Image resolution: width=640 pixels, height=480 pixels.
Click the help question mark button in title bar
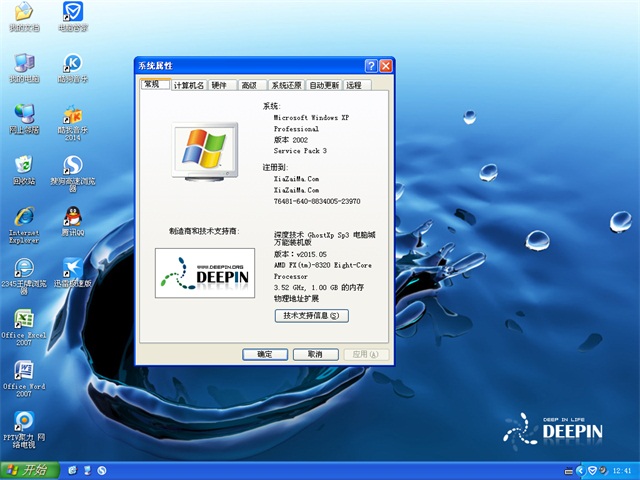coord(370,66)
